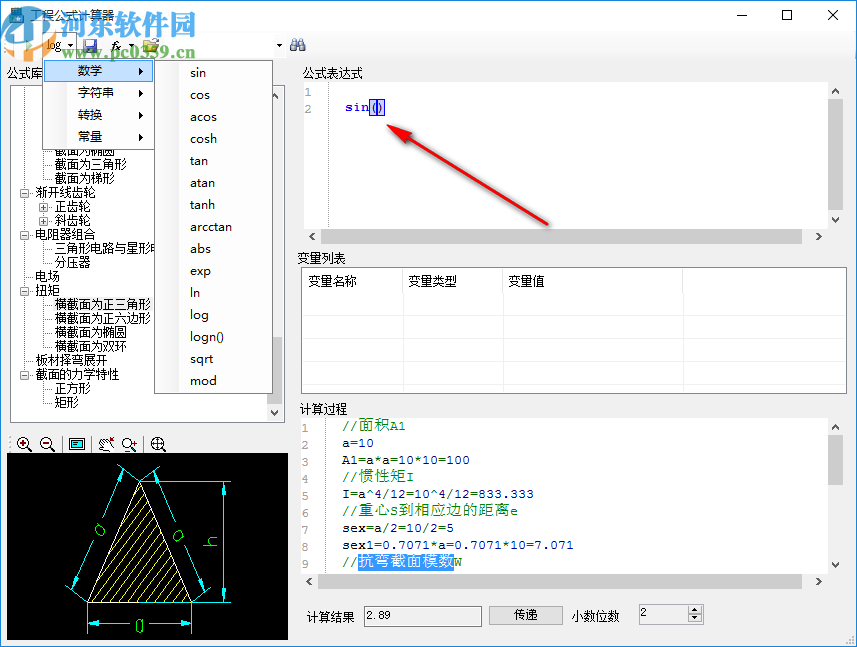Select 板材择弯展开 tree item
Screen dimensions: 857x647
click(x=72, y=361)
